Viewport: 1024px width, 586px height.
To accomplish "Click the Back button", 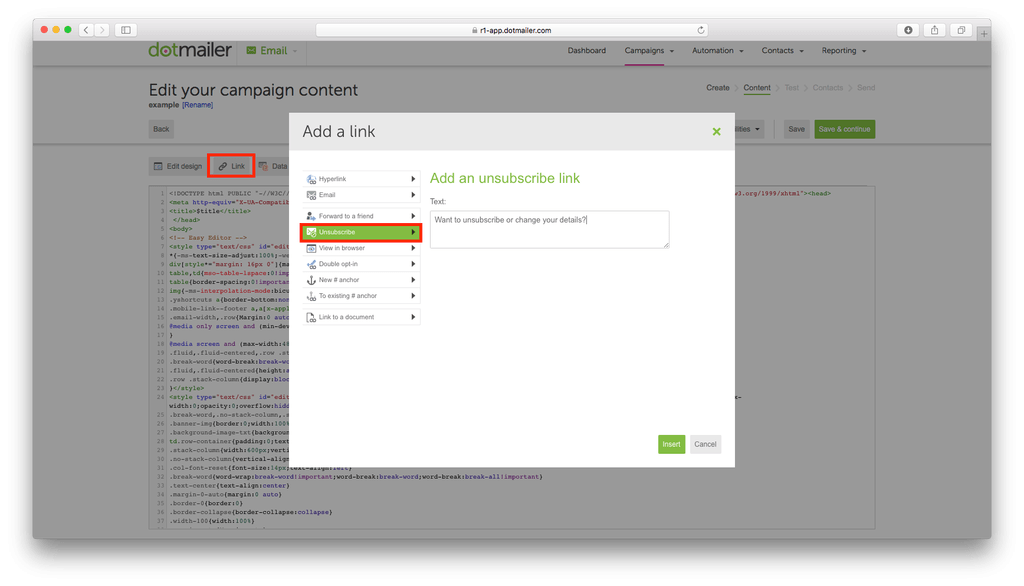I will pos(161,129).
